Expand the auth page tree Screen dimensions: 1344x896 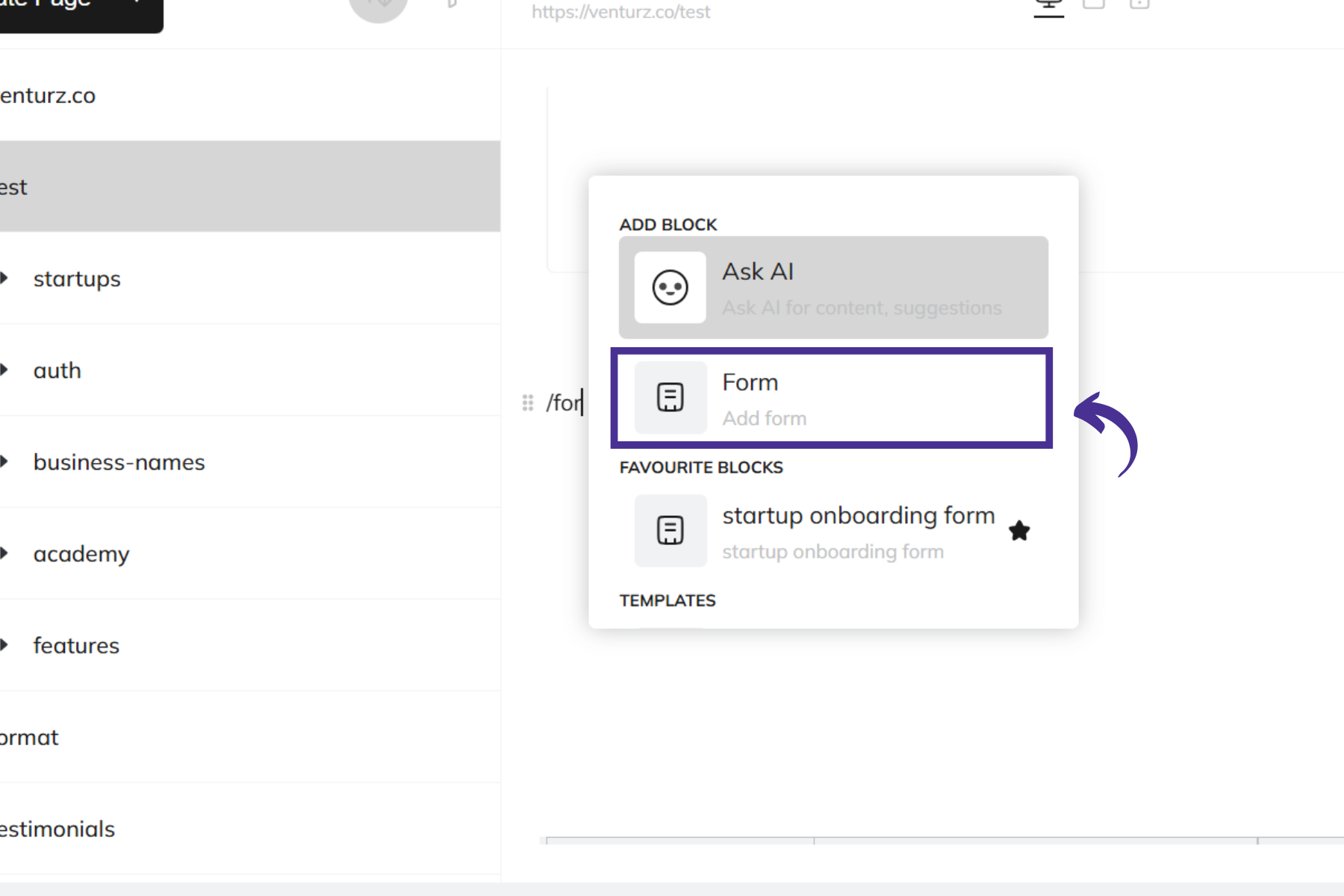coord(4,370)
